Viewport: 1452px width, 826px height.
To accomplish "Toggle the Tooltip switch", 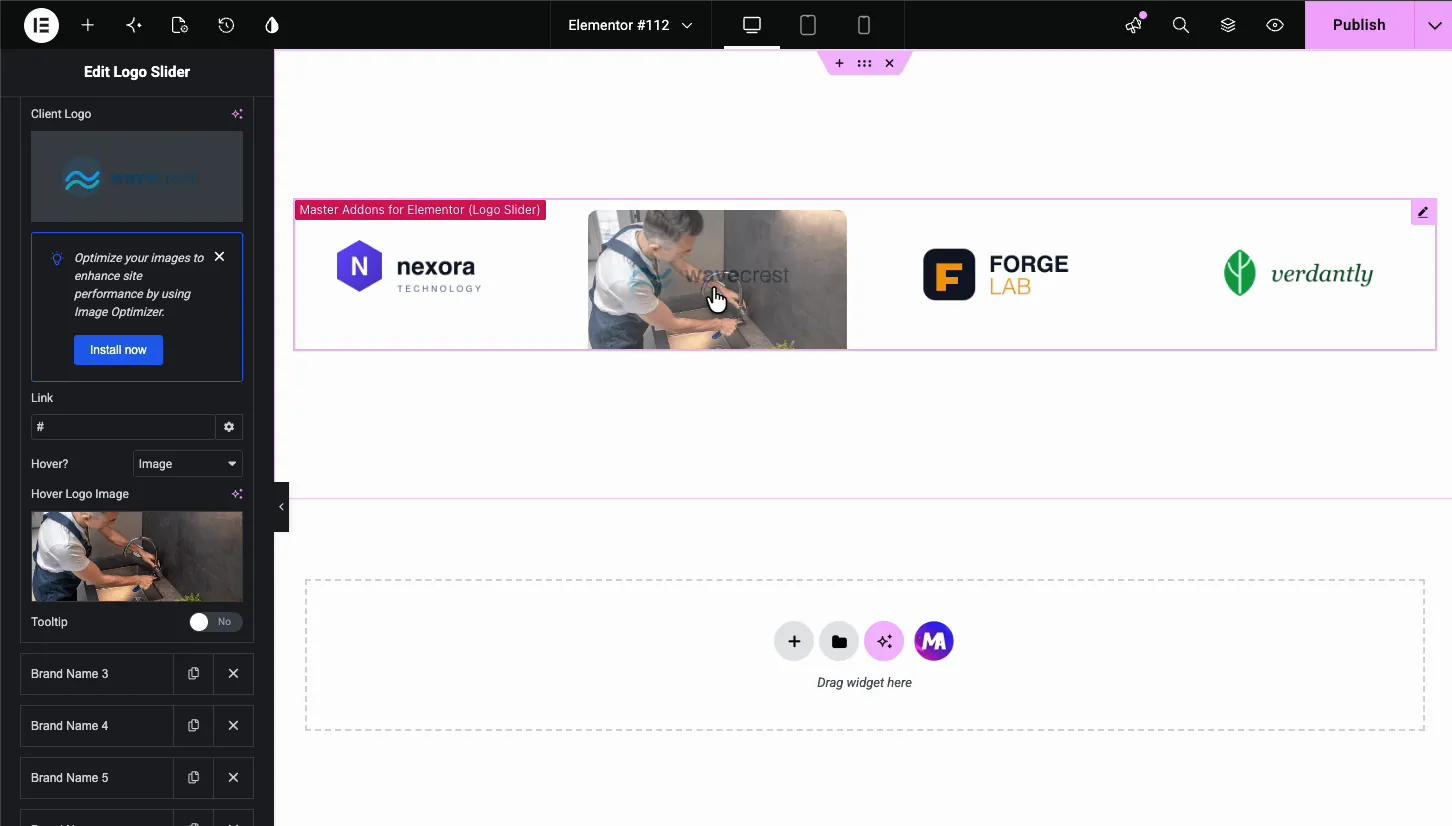I will 215,622.
